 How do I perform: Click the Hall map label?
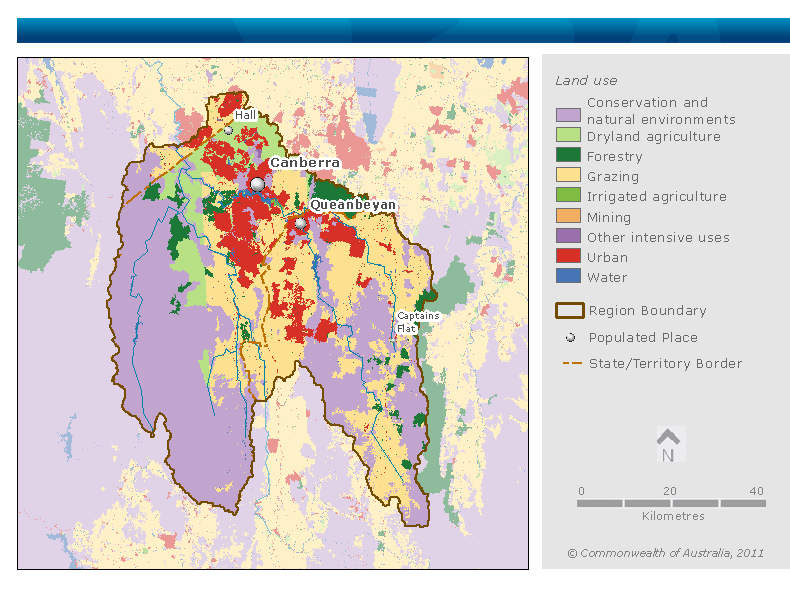246,115
